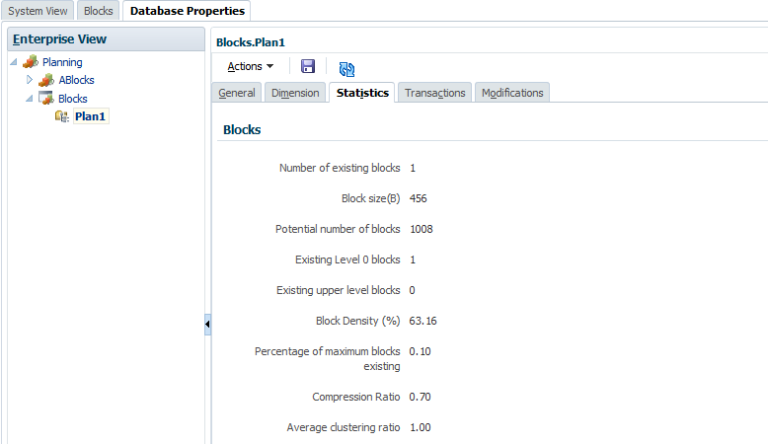The width and height of the screenshot is (768, 444).
Task: Click 'Number of existing blocks' label
Action: pyautogui.click(x=339, y=168)
